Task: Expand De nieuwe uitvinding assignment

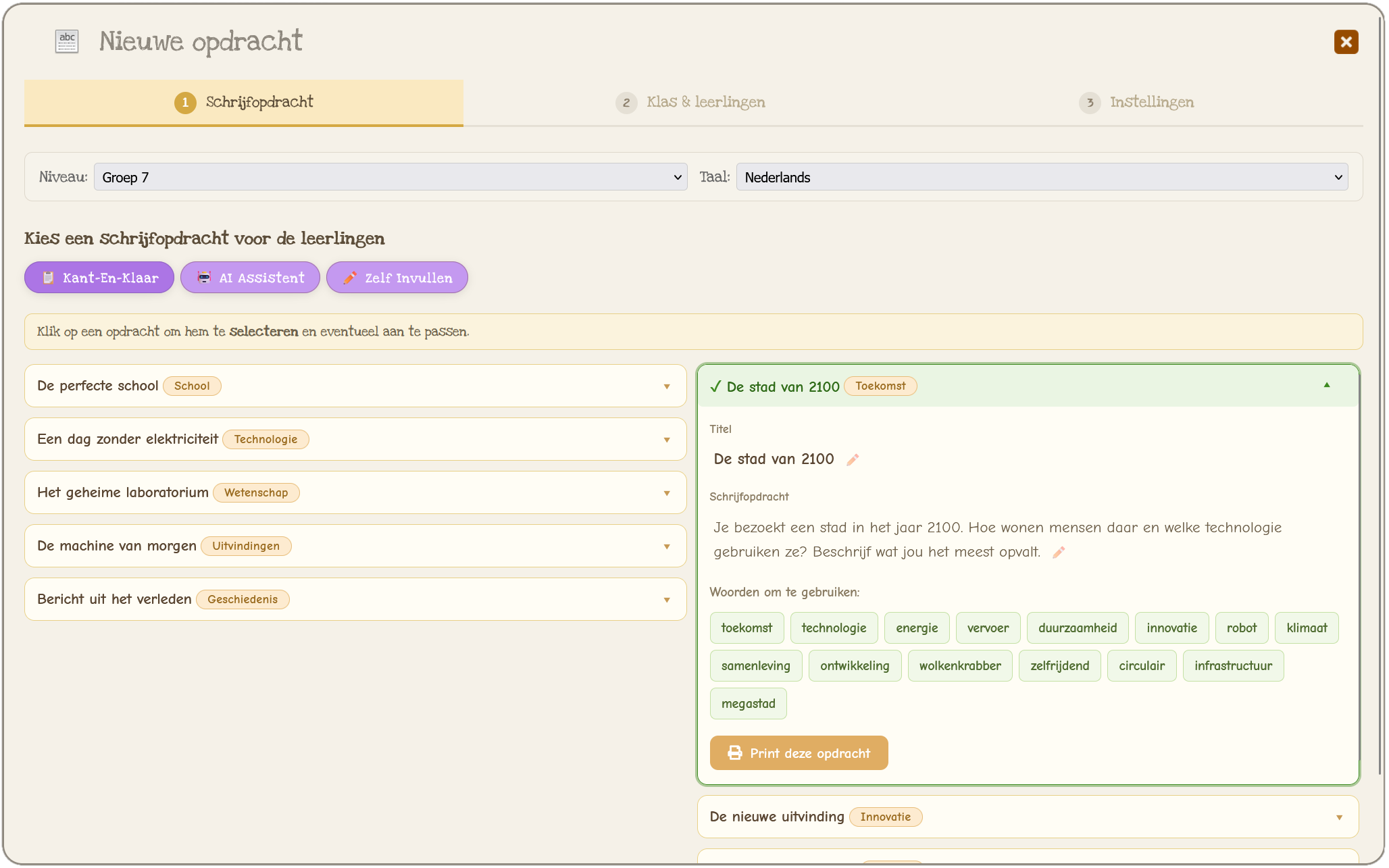Action: click(x=1028, y=817)
